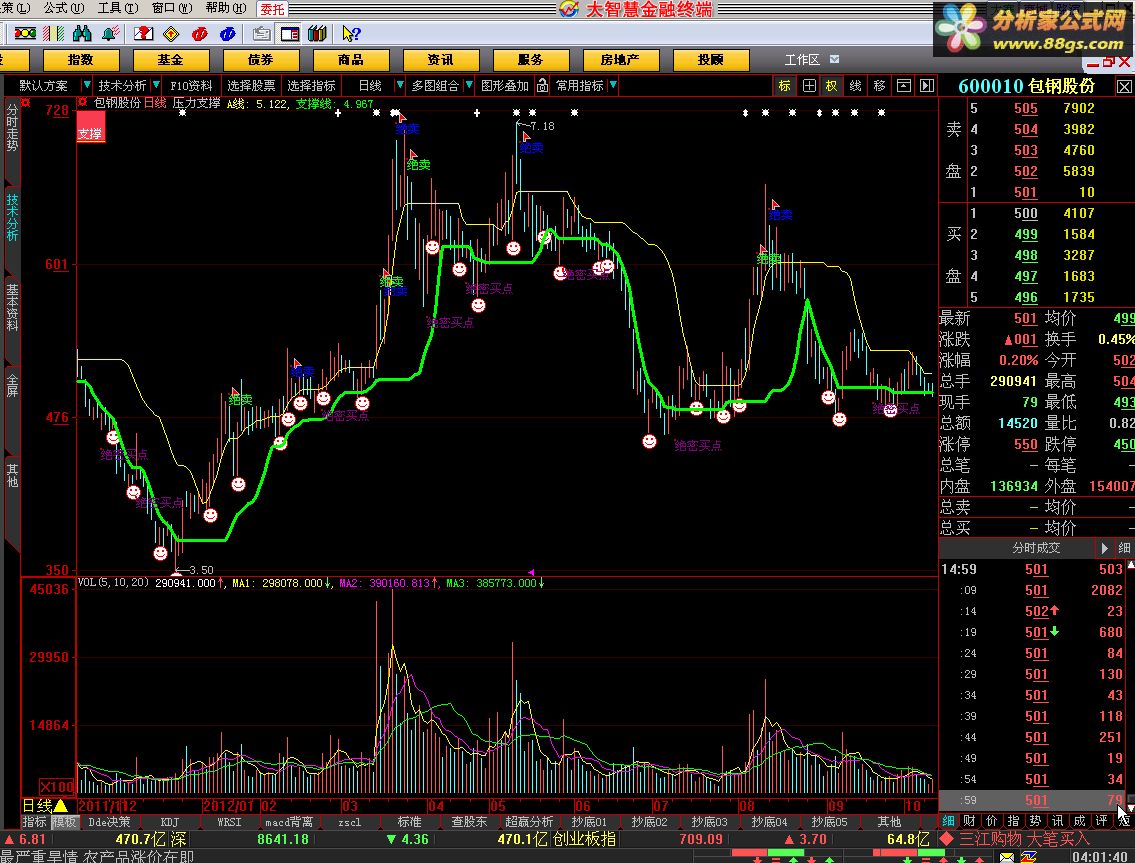Click the 600010 包钢股份 stock title
1135x863 pixels.
[1026, 86]
